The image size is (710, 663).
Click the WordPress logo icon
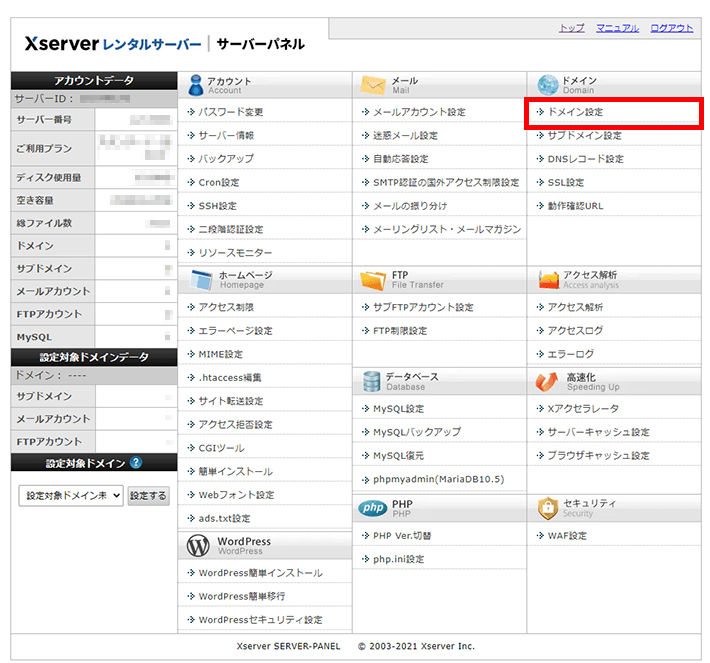(198, 545)
